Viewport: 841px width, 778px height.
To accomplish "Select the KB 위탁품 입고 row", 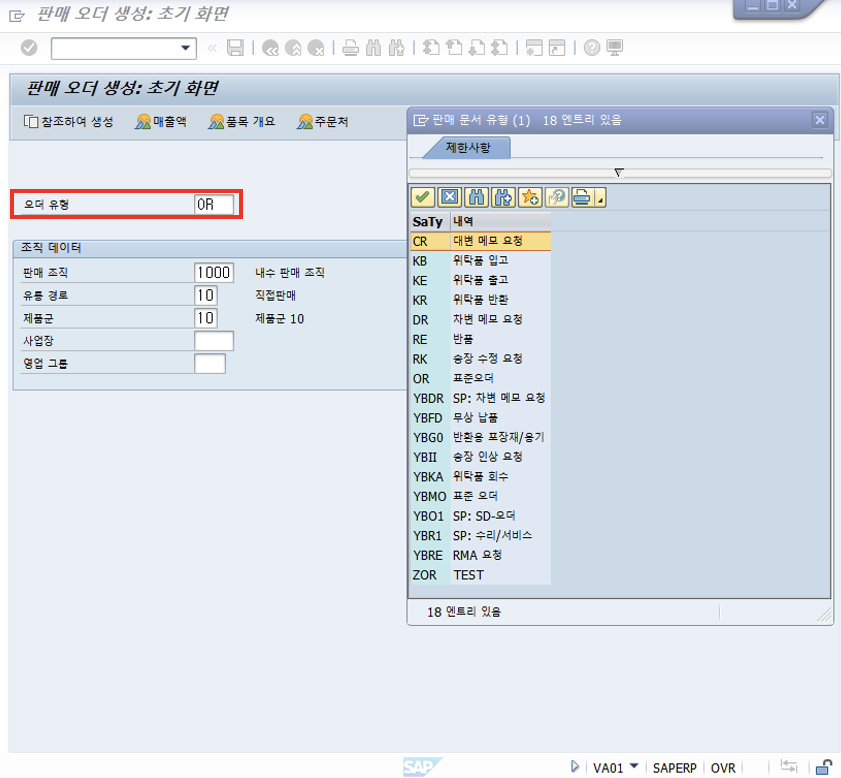I will point(481,261).
